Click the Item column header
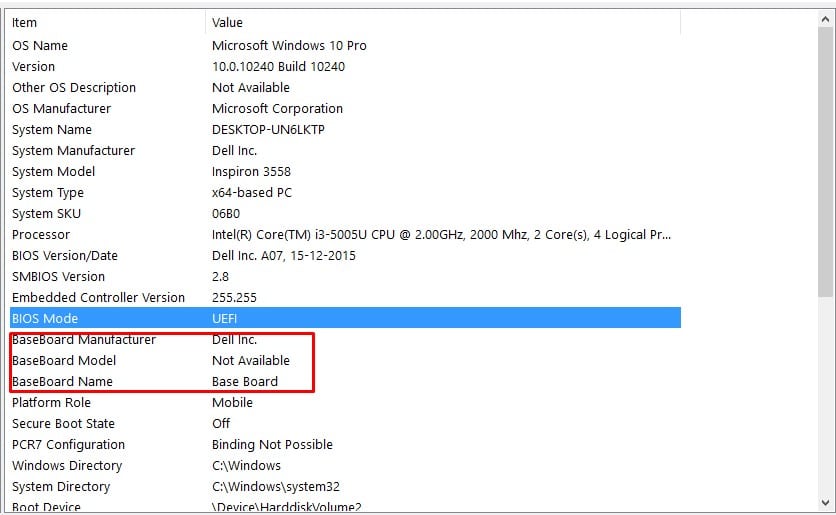Screen dimensions: 836x515 point(107,23)
